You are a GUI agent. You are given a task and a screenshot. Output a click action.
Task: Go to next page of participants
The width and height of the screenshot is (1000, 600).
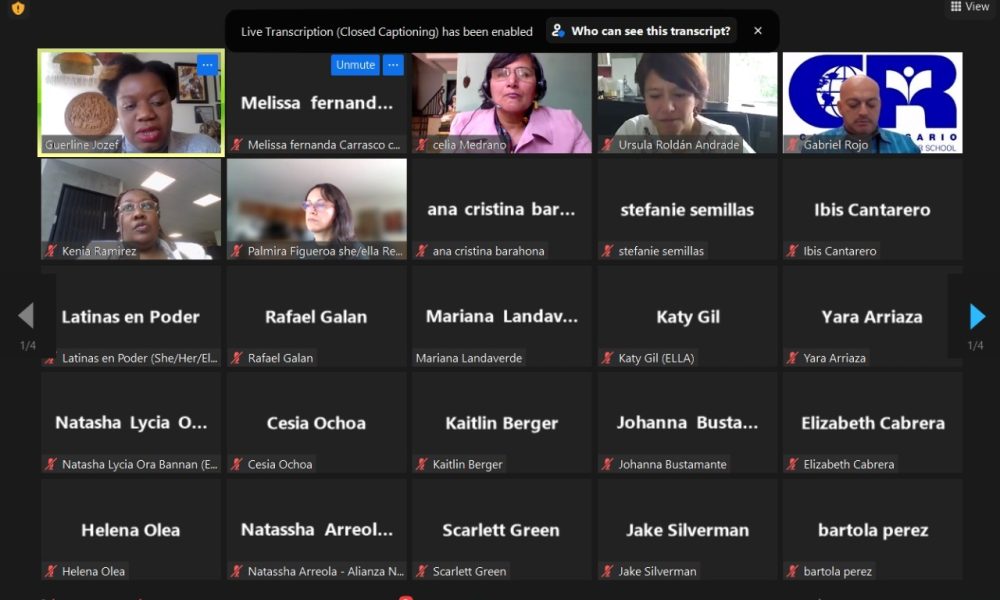pyautogui.click(x=977, y=317)
